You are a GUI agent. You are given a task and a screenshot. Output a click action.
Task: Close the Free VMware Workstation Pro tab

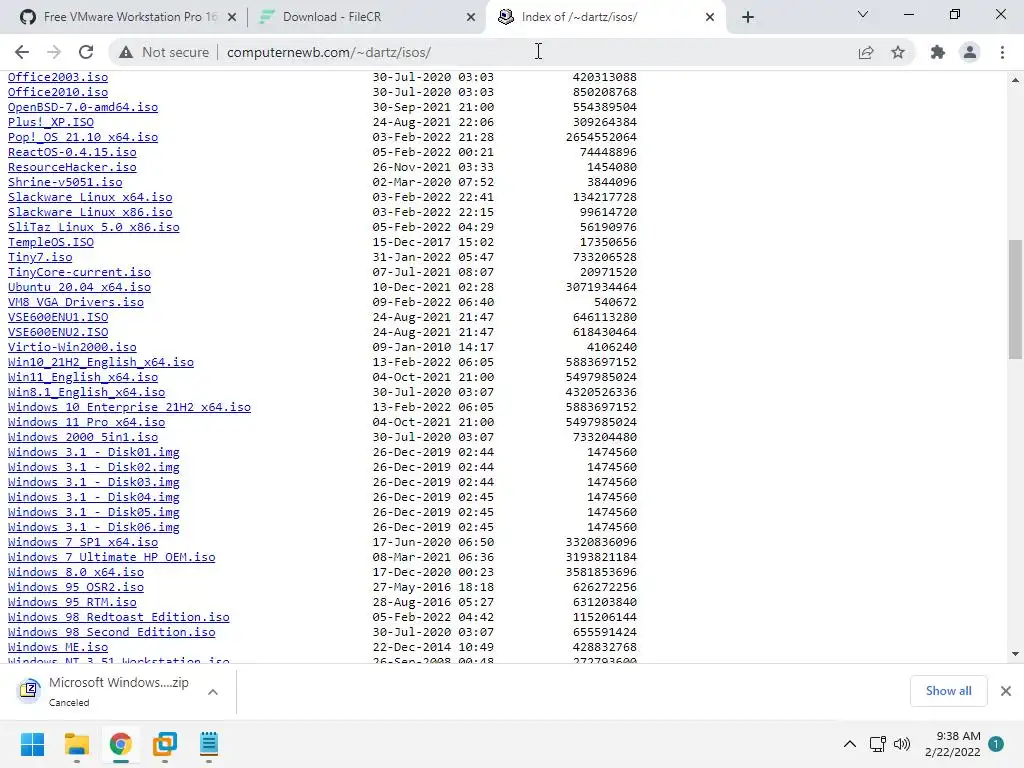pyautogui.click(x=232, y=17)
